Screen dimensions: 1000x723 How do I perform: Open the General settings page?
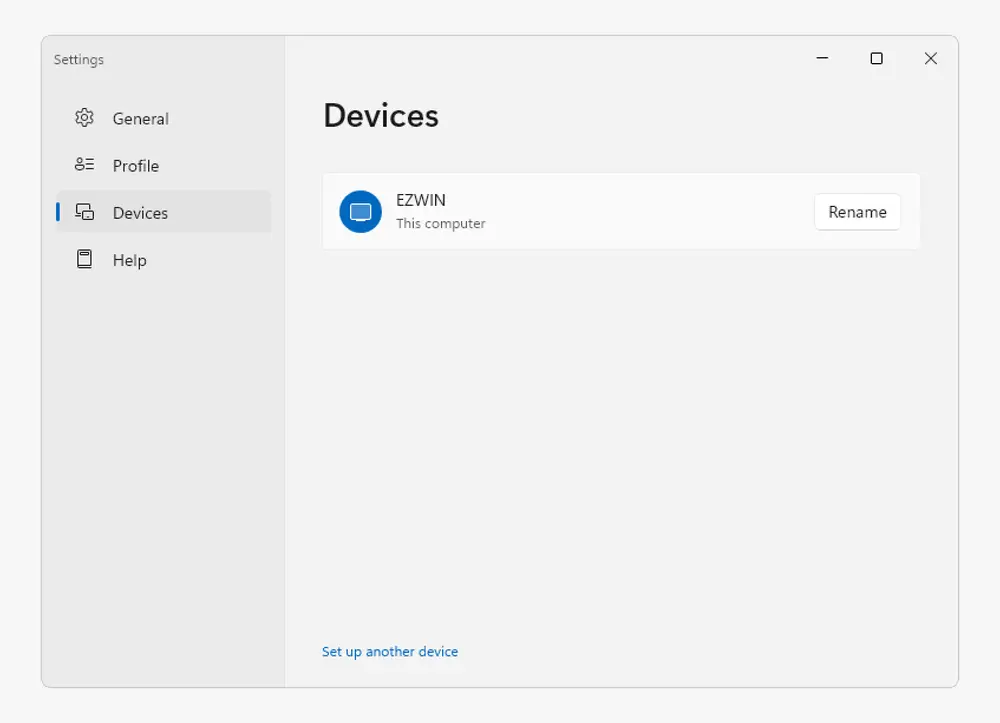coord(141,119)
